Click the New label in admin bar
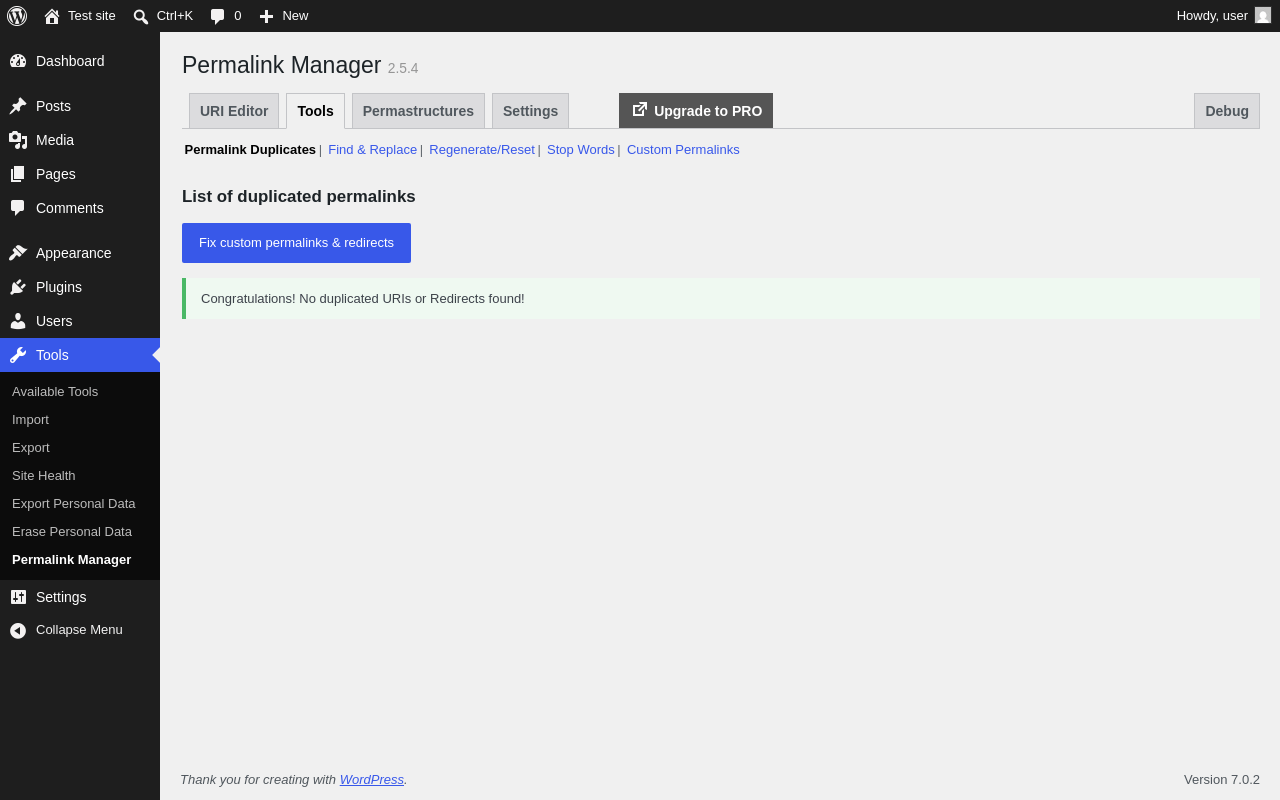The width and height of the screenshot is (1280, 800). pos(295,16)
